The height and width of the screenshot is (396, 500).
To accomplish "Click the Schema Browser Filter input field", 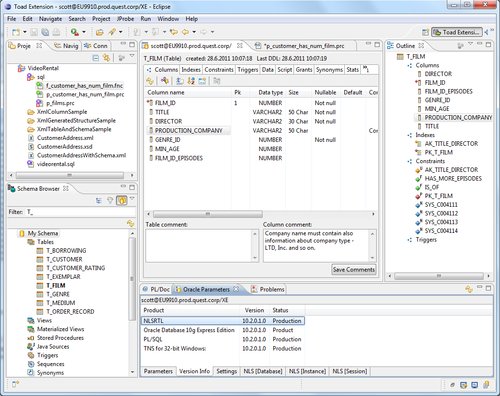I will tap(80, 212).
